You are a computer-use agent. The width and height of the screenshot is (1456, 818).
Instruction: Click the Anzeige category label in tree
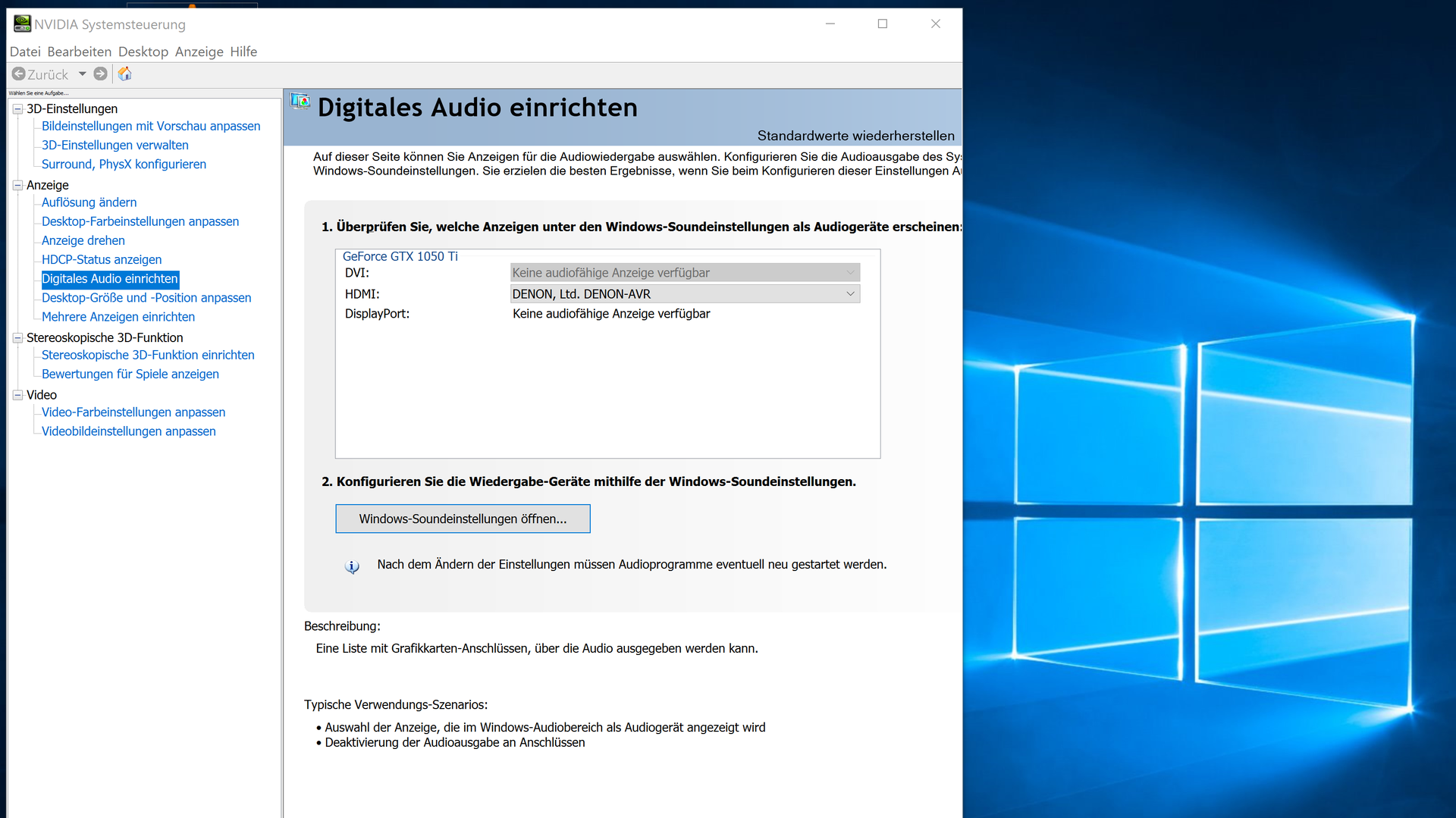pos(48,185)
